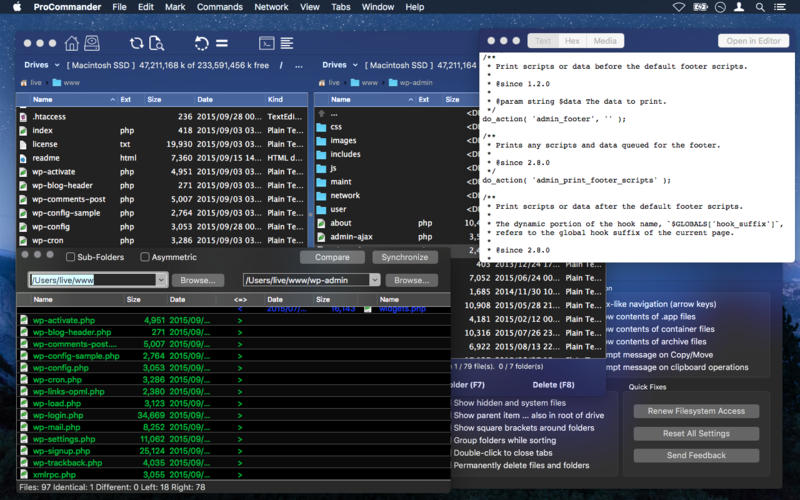Select wp-config-sample row in left pane

(162, 213)
